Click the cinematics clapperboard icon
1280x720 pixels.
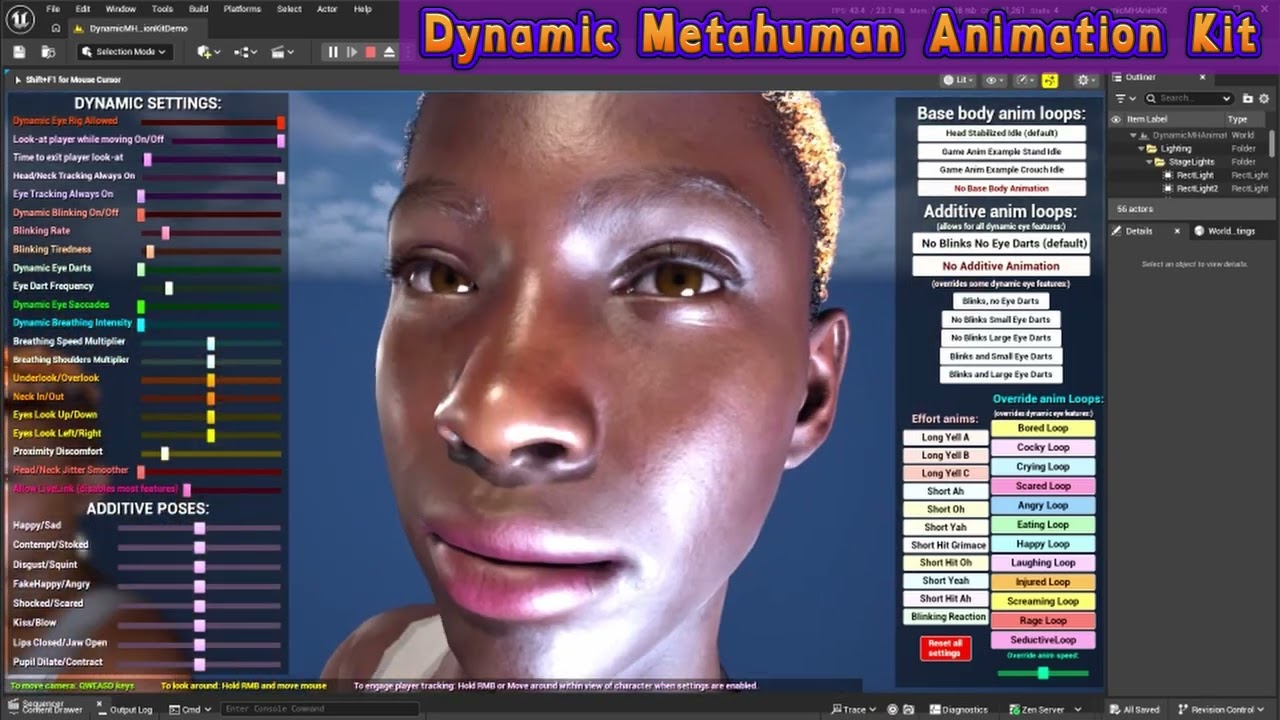[279, 52]
